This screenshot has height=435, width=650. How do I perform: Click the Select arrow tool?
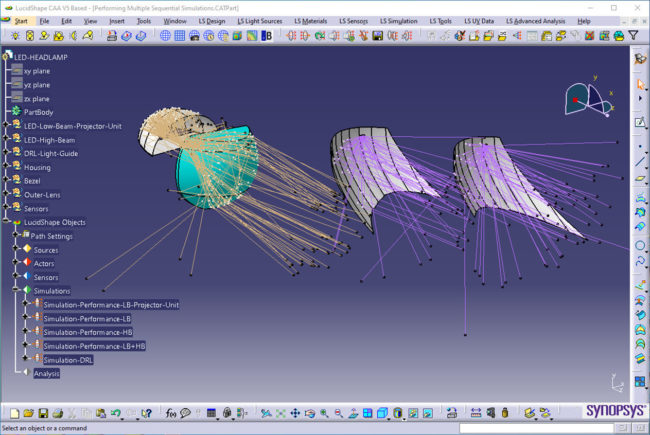(640, 85)
